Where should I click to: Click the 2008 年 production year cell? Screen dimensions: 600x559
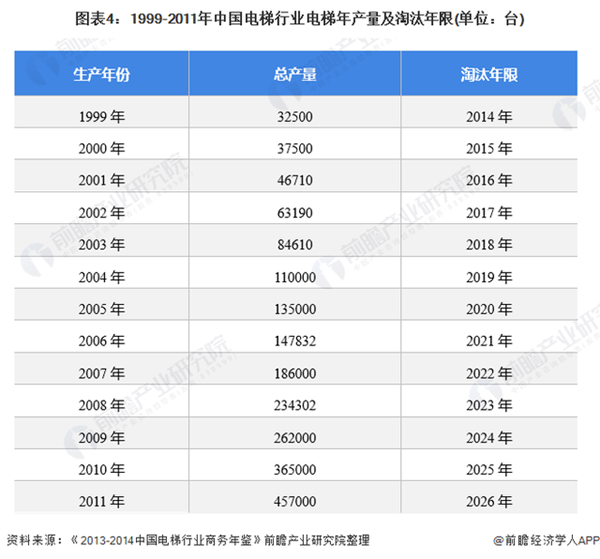pos(102,404)
